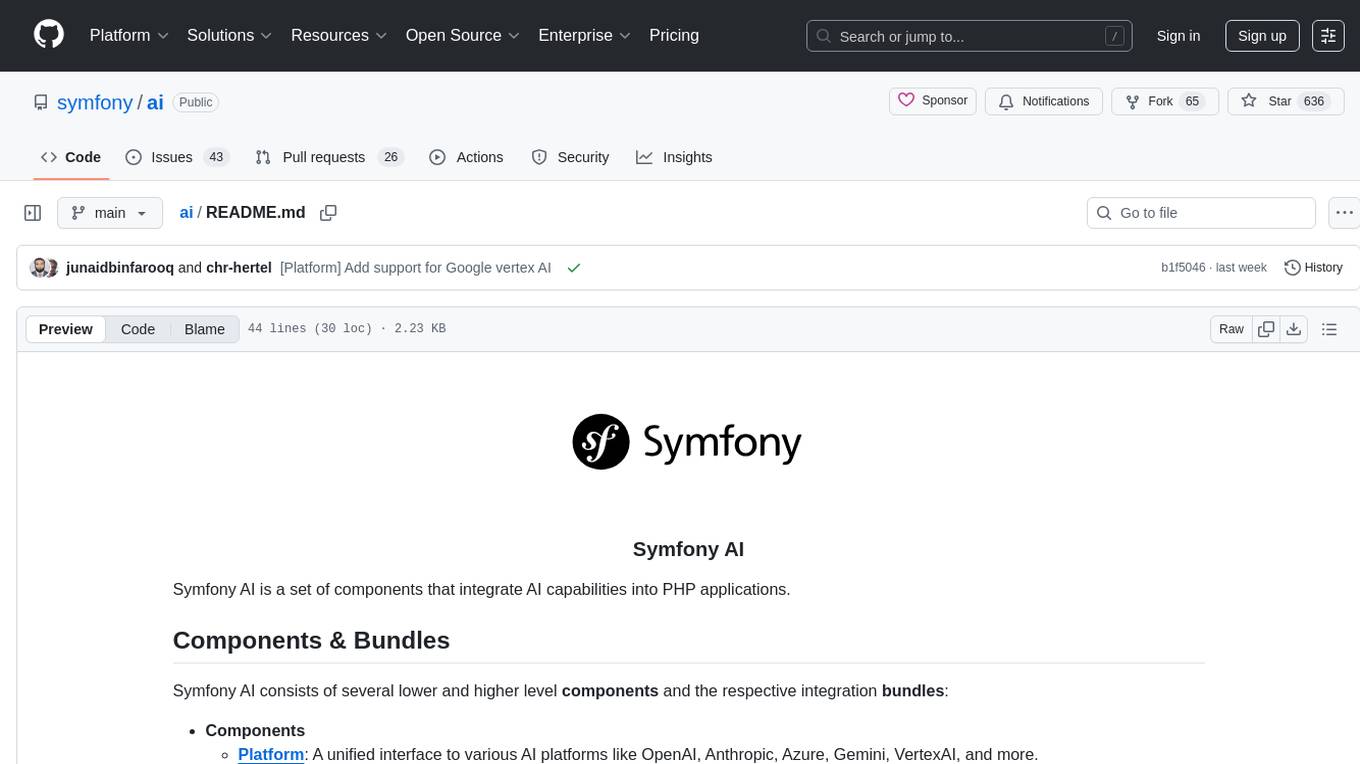Open commit b1f5046
The width and height of the screenshot is (1360, 764).
click(1183, 268)
